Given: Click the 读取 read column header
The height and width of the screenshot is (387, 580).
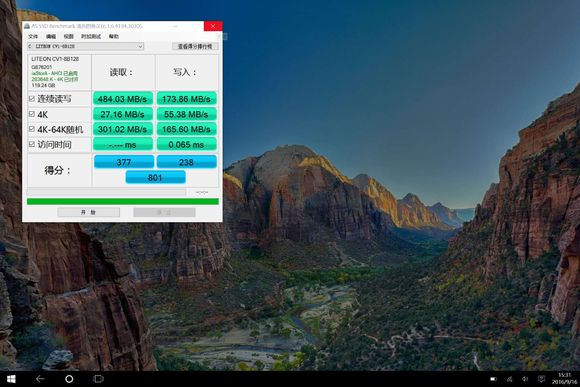Looking at the screenshot, I should coord(121,72).
